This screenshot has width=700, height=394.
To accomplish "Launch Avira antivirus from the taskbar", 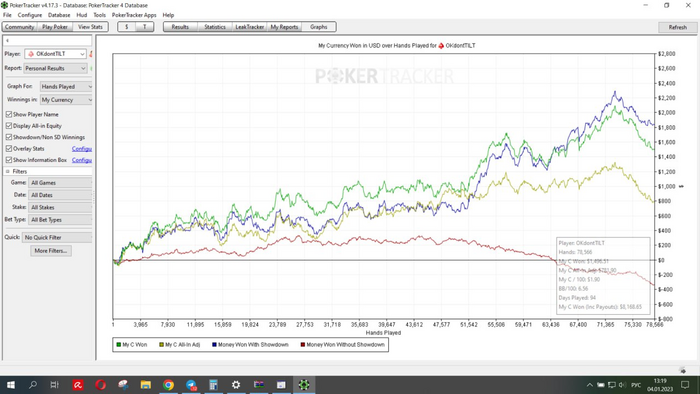I will 78,385.
